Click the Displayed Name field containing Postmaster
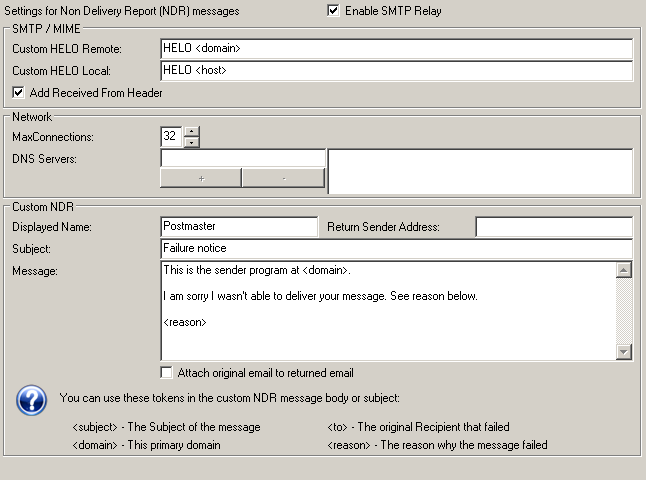This screenshot has height=480, width=646. [238, 227]
